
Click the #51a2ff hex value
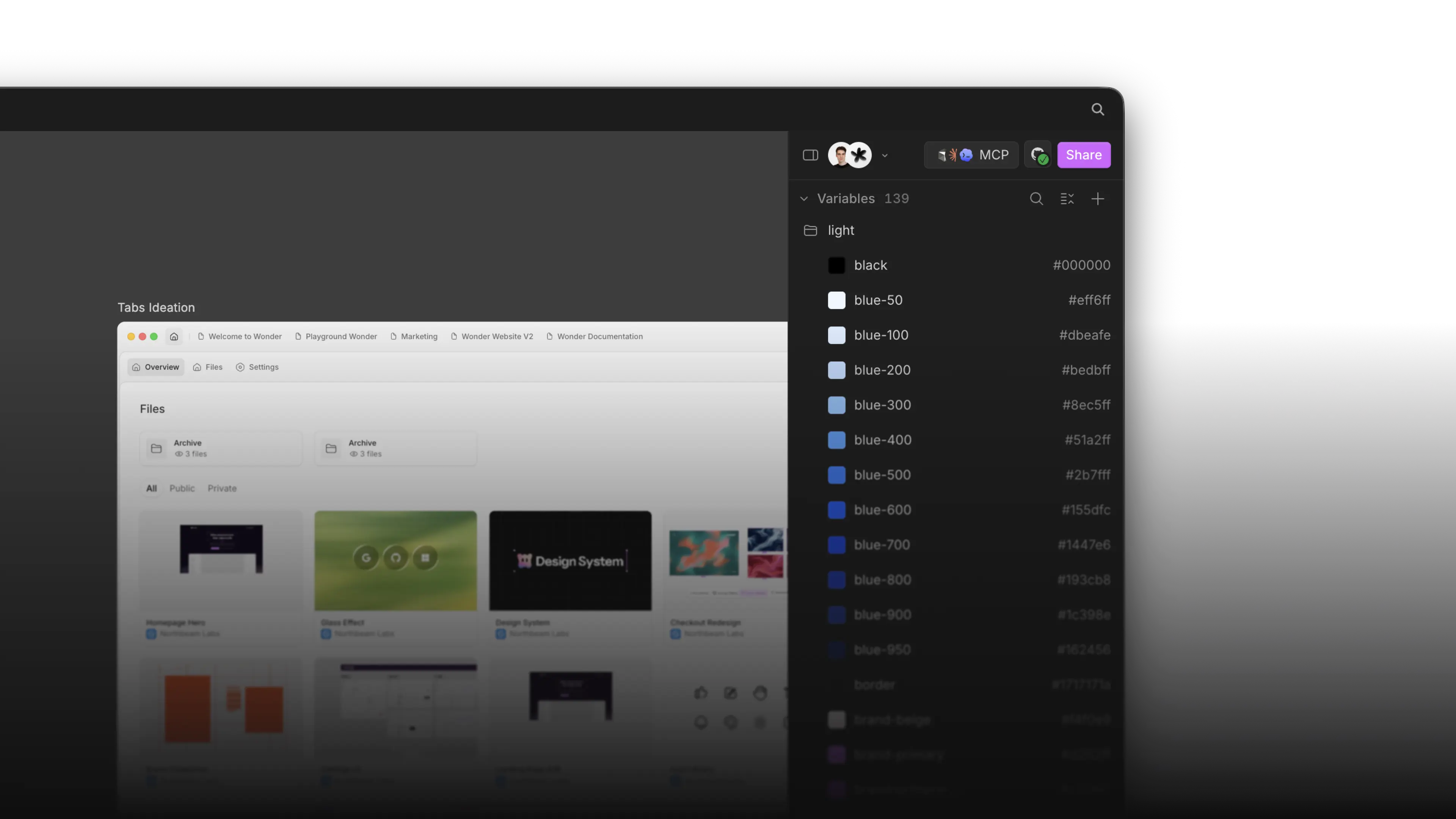[x=1087, y=440]
